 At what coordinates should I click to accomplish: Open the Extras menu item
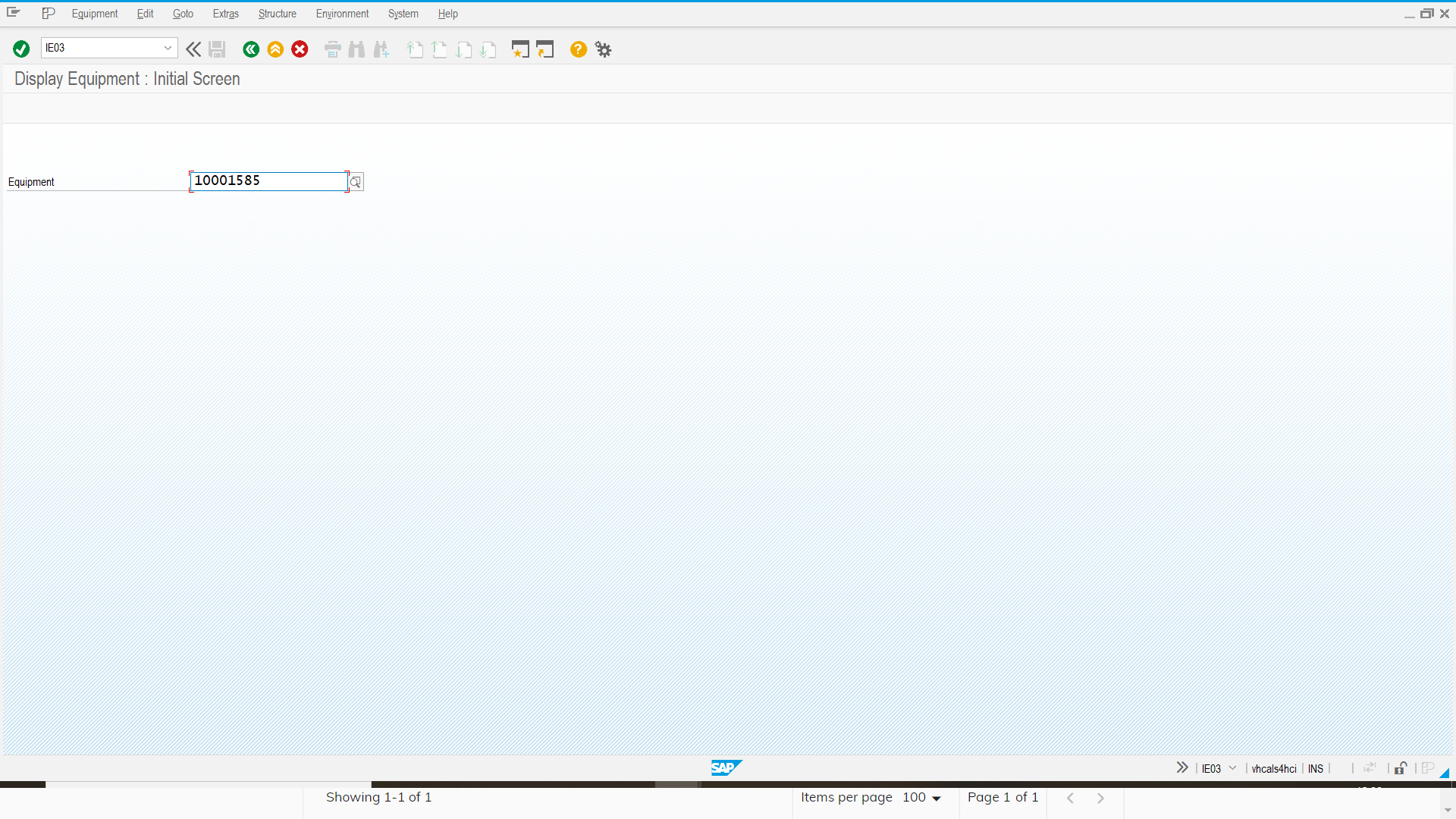coord(225,13)
